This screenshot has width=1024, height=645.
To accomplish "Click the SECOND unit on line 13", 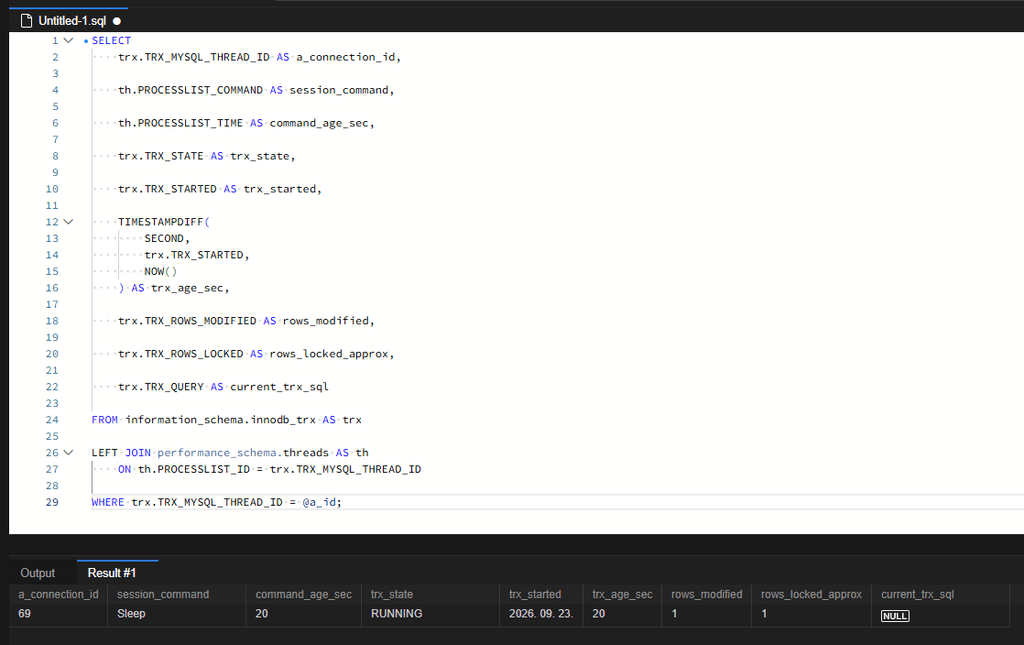I will pos(164,238).
